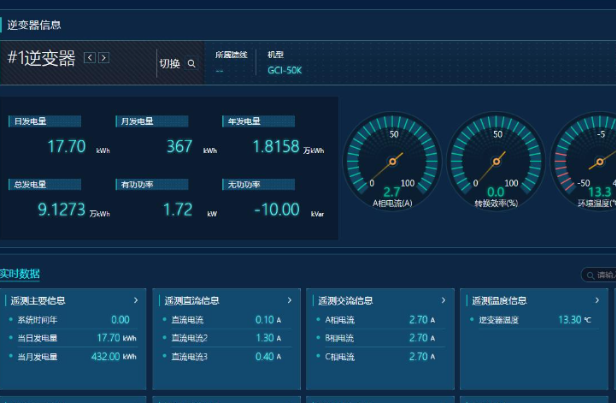The height and width of the screenshot is (403, 616).
Task: Open the 实时数据 tab
Action: (x=20, y=273)
